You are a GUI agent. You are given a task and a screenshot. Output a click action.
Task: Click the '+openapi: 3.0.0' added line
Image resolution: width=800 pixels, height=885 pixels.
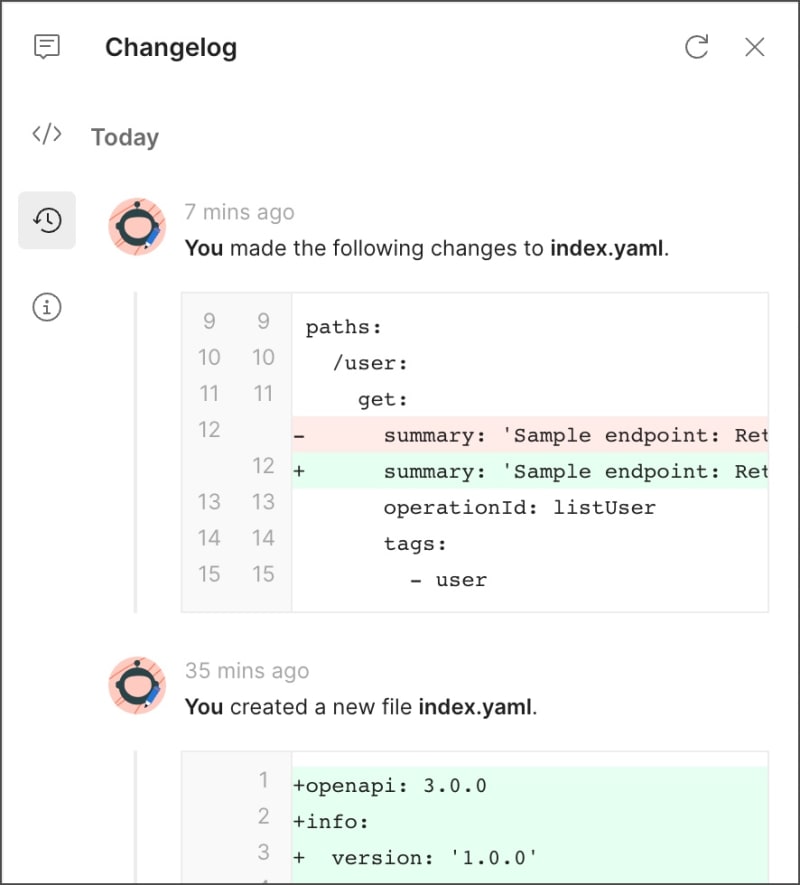(x=390, y=785)
